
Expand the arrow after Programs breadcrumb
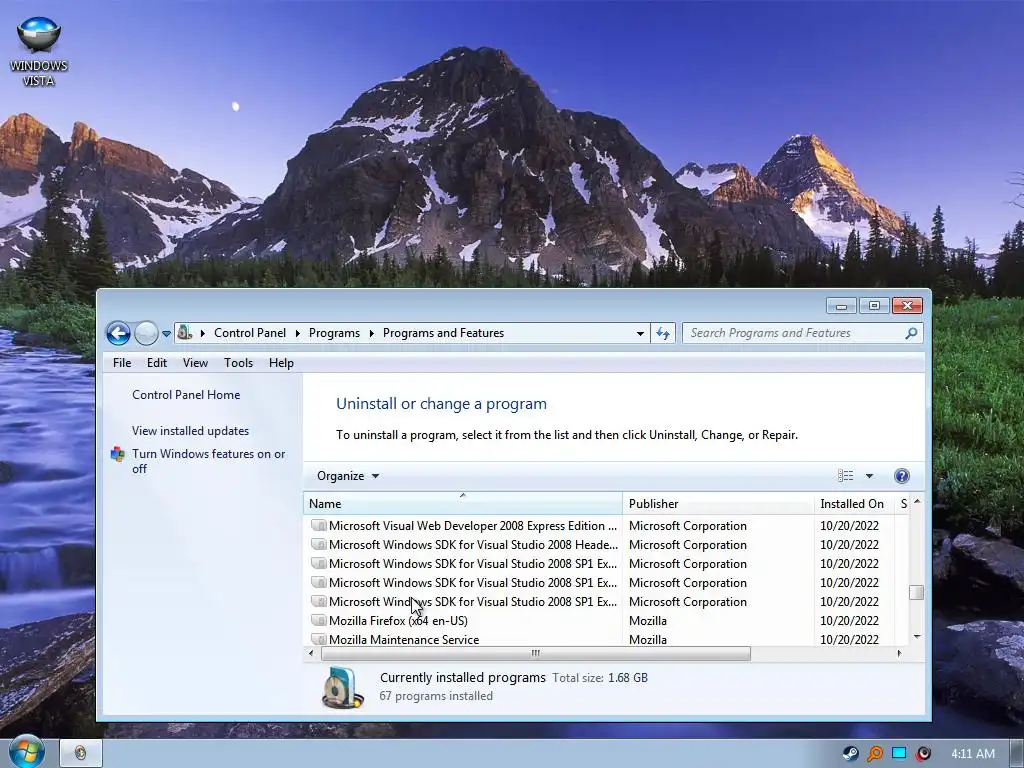tap(372, 333)
